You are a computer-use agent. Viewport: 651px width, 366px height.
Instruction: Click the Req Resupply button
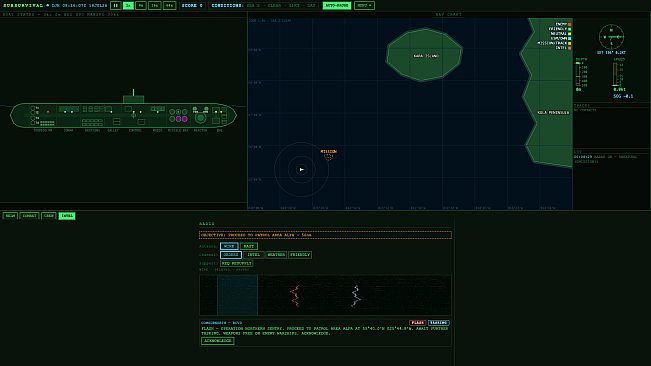[x=236, y=264]
